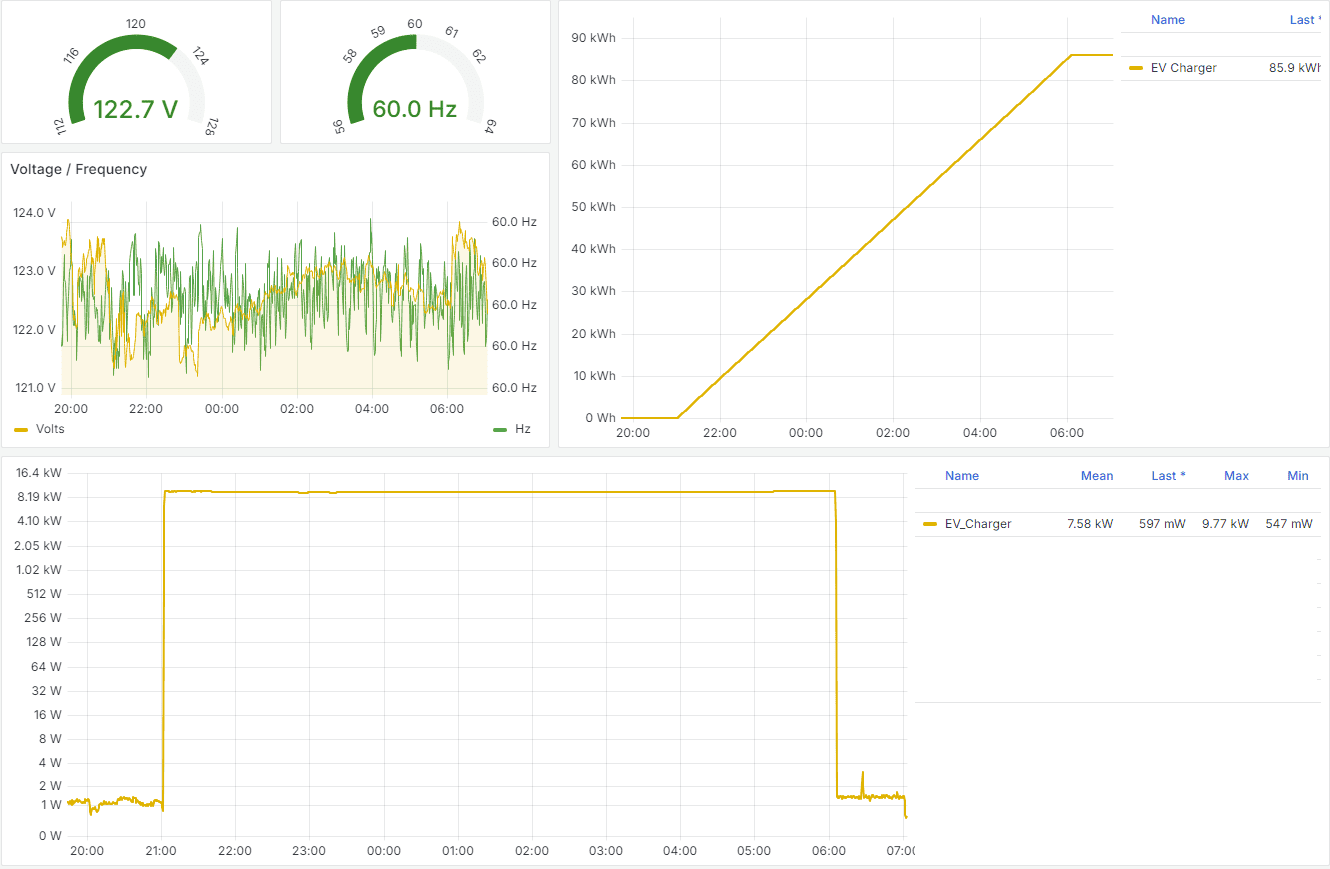Viewport: 1330px width, 869px height.
Task: Open color picker for EV Charger energy series
Action: coord(1135,68)
